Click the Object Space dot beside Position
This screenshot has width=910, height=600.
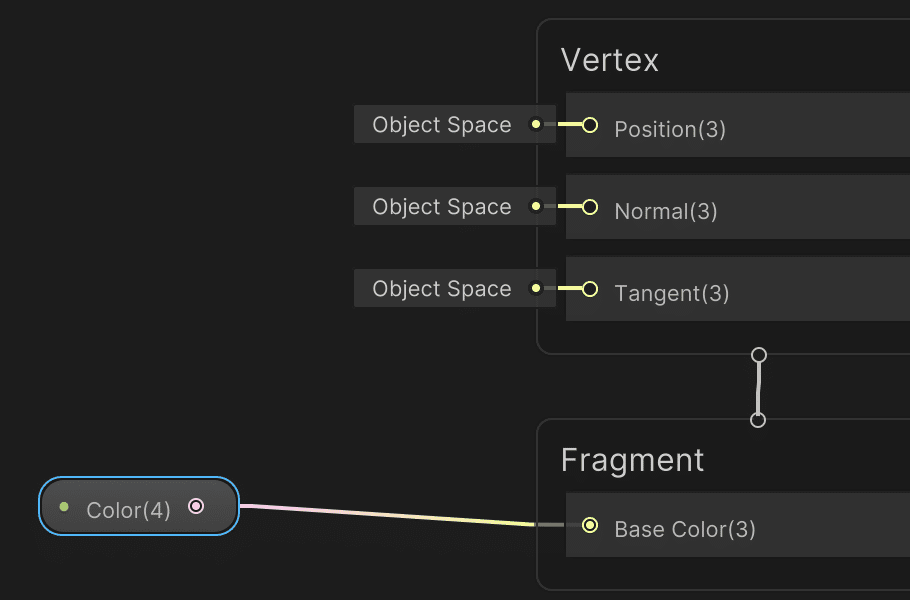(536, 125)
